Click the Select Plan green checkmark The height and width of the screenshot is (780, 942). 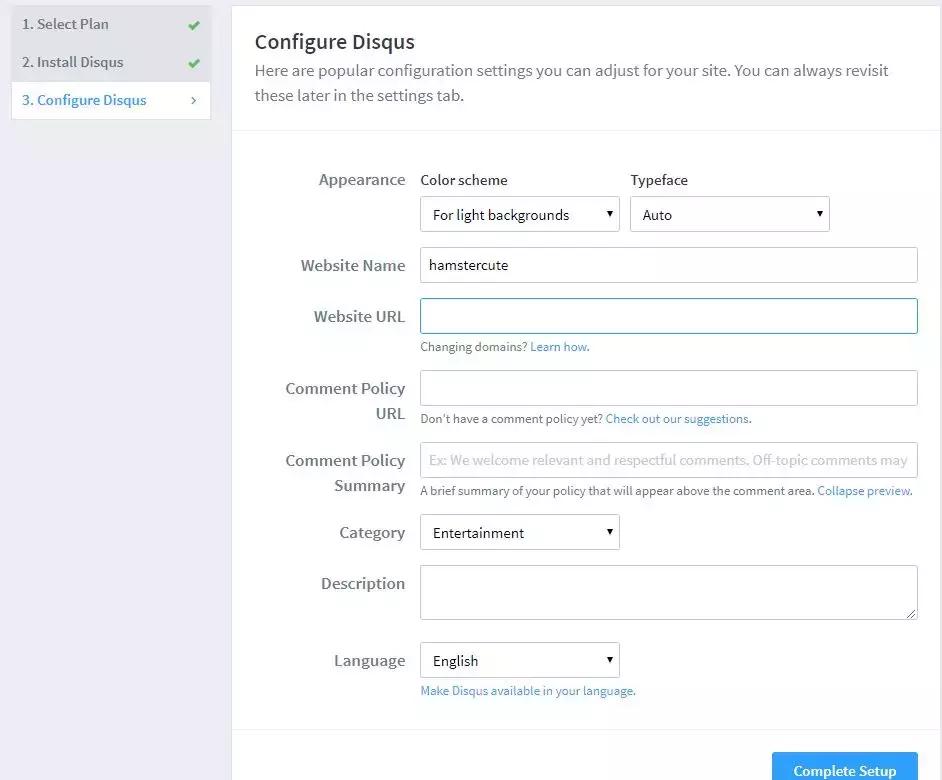[194, 25]
